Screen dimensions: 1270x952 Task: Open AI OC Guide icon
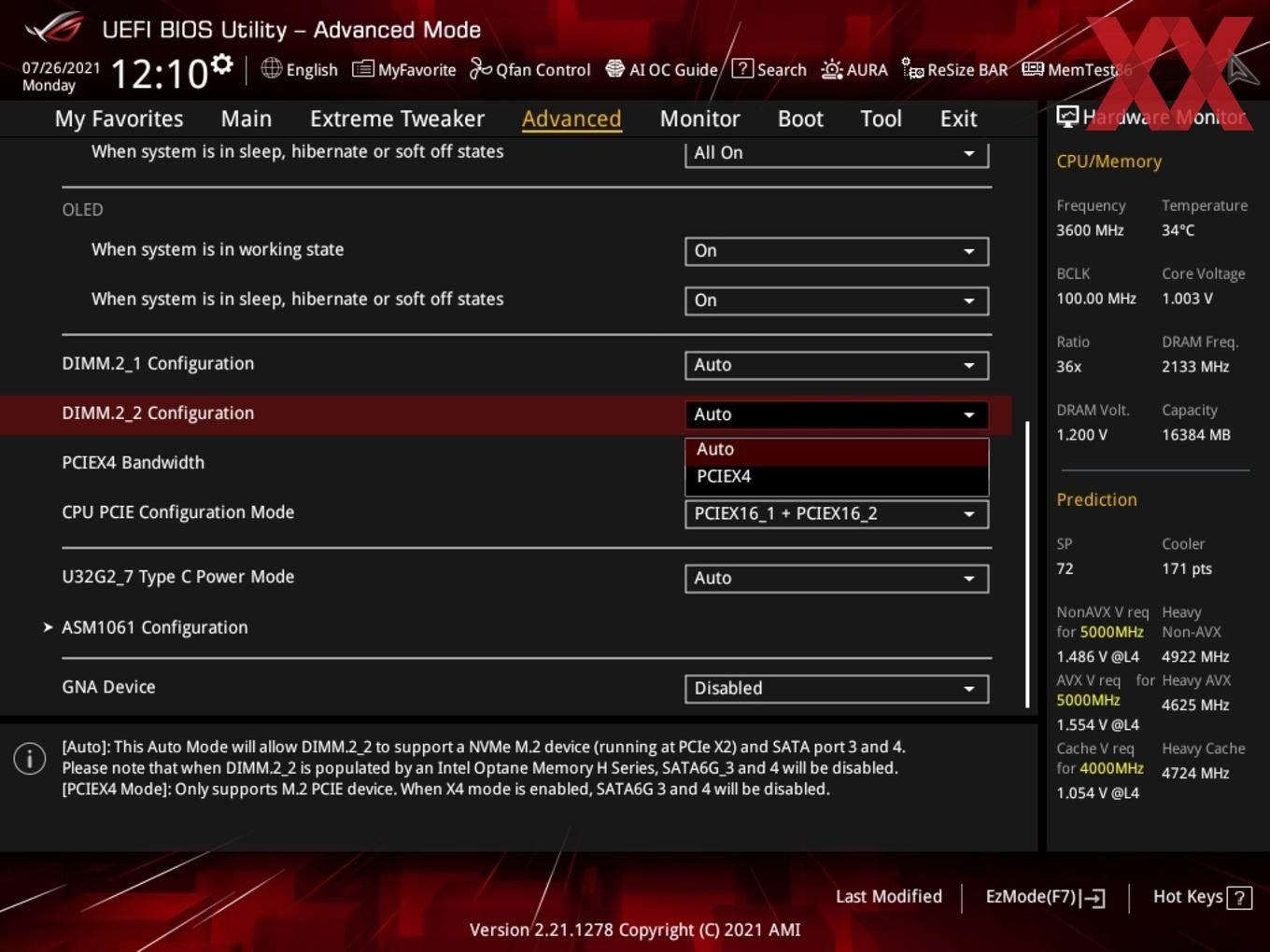tap(614, 69)
